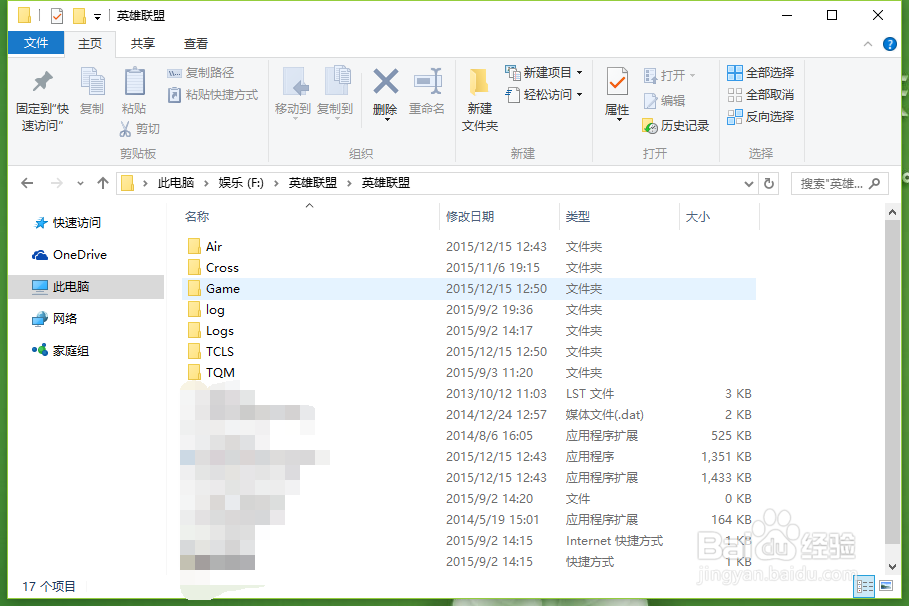This screenshot has height=606, width=909.
Task: Expand Easy access (轻松访问) dropdown
Action: click(579, 95)
